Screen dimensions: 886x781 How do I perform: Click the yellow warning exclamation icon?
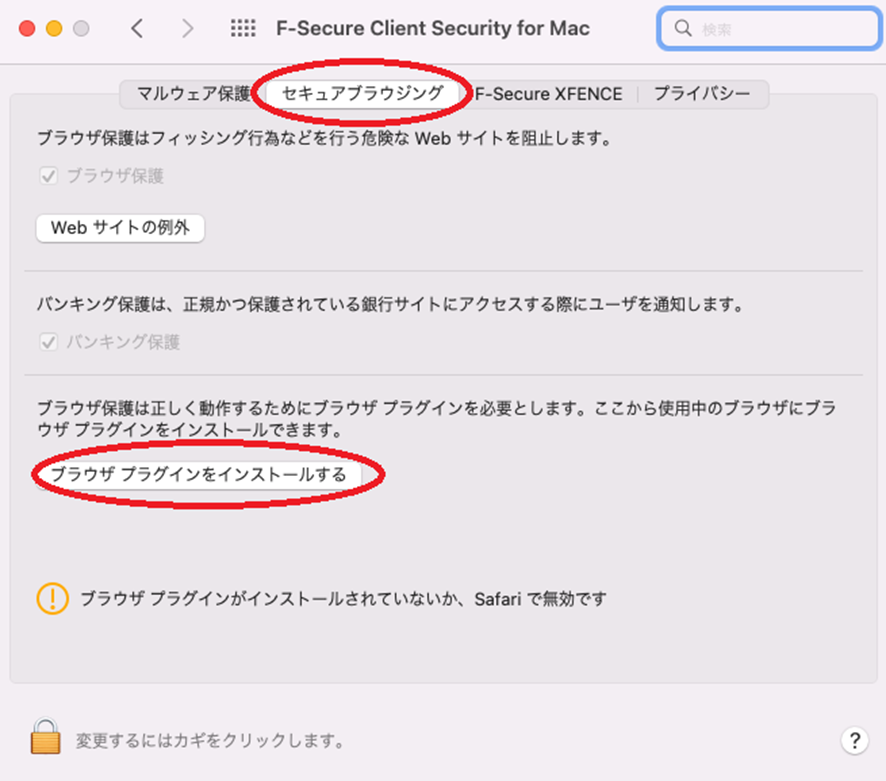coord(53,598)
